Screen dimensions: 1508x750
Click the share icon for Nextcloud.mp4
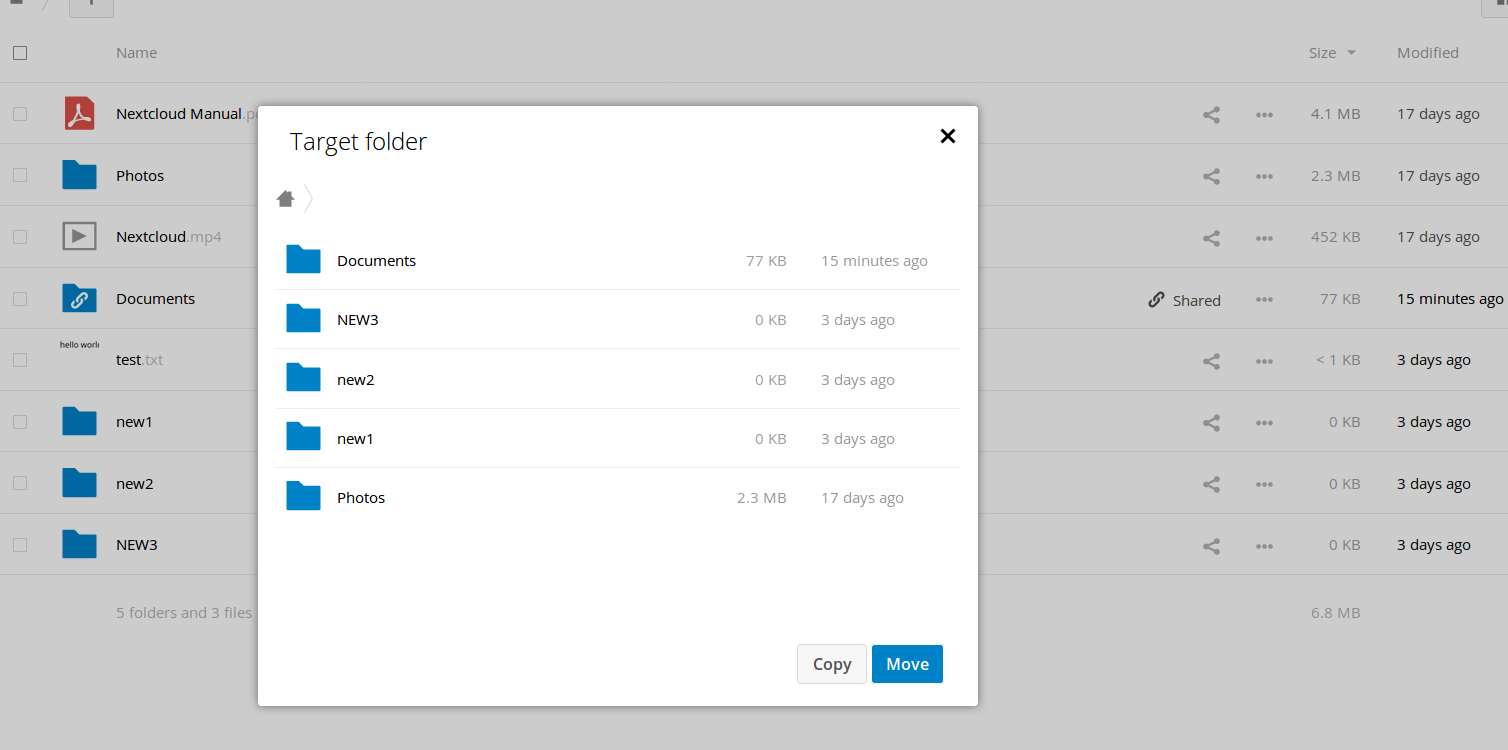tap(1211, 238)
